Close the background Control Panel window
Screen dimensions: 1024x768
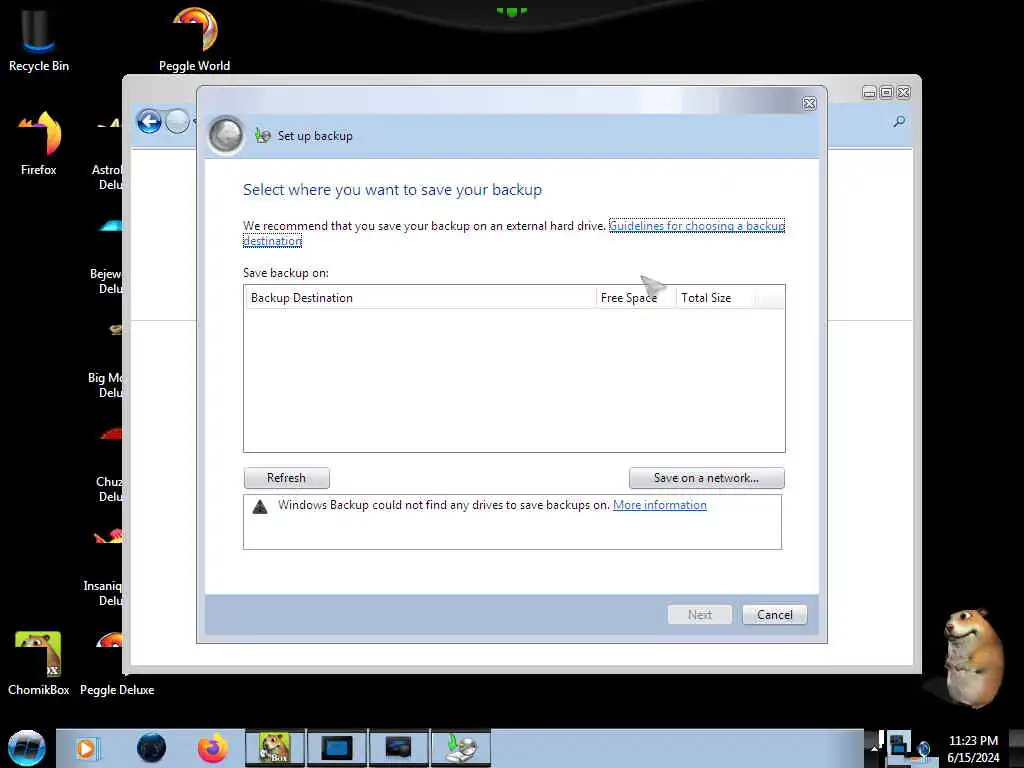click(903, 93)
